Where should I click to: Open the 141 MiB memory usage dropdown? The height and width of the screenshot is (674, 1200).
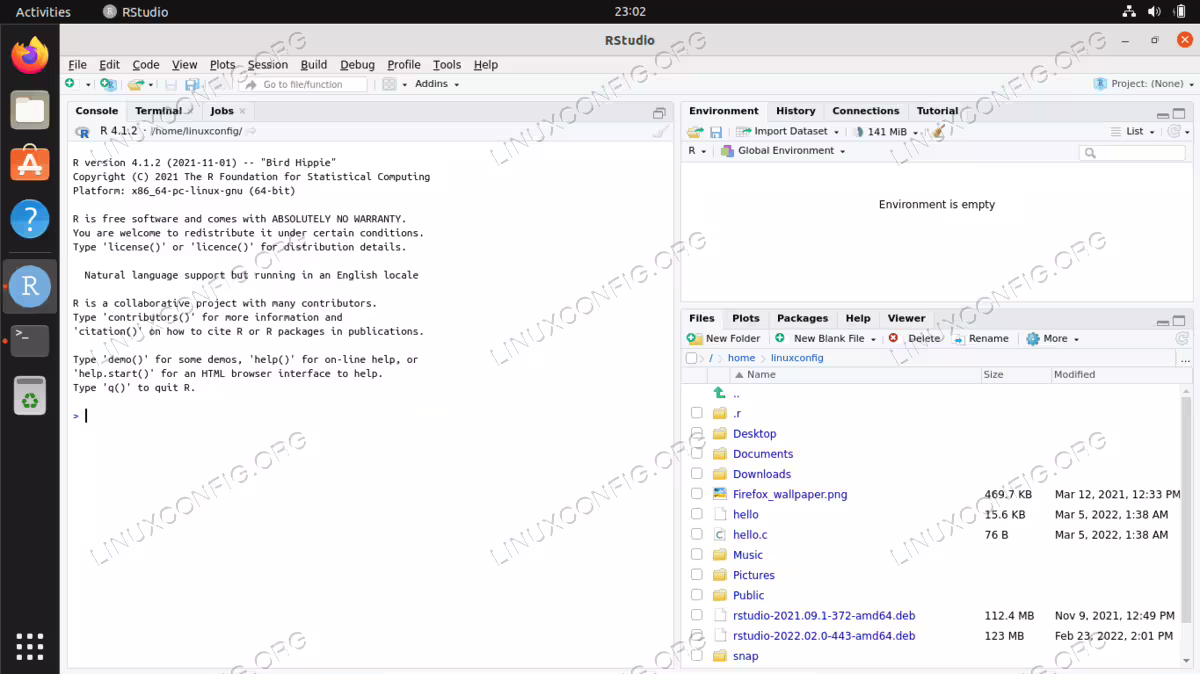point(886,131)
